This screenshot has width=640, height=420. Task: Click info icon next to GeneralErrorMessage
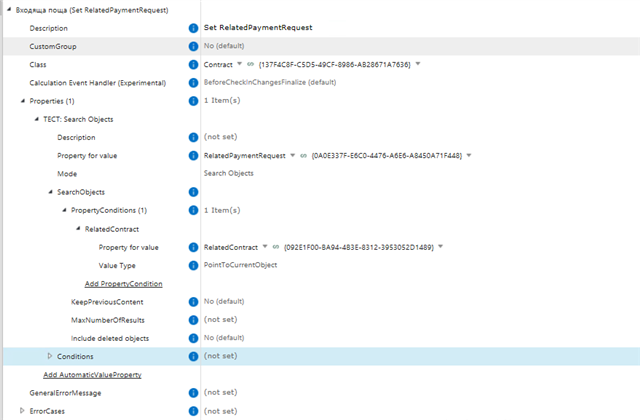(194, 393)
